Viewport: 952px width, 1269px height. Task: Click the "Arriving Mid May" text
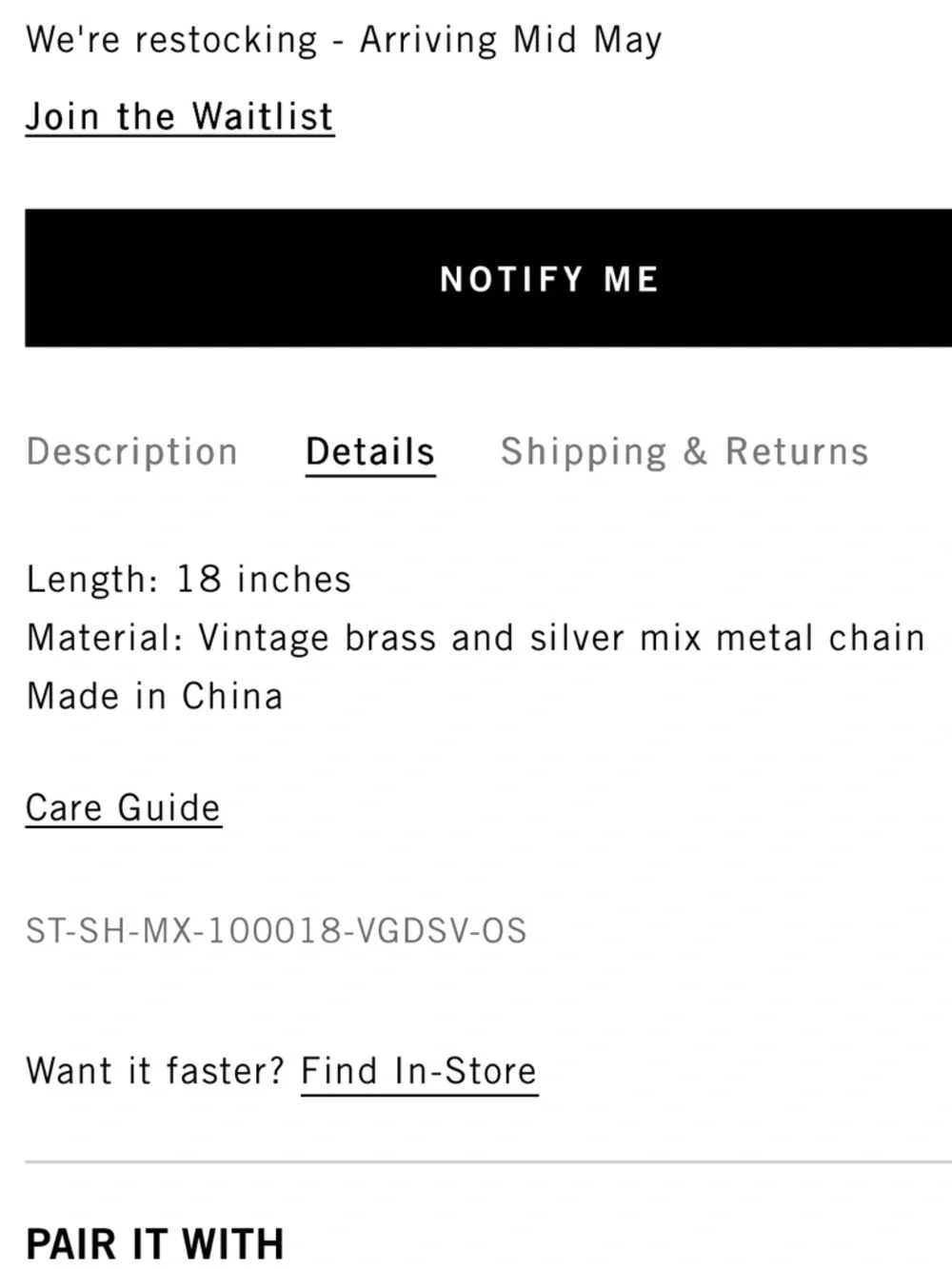[510, 40]
